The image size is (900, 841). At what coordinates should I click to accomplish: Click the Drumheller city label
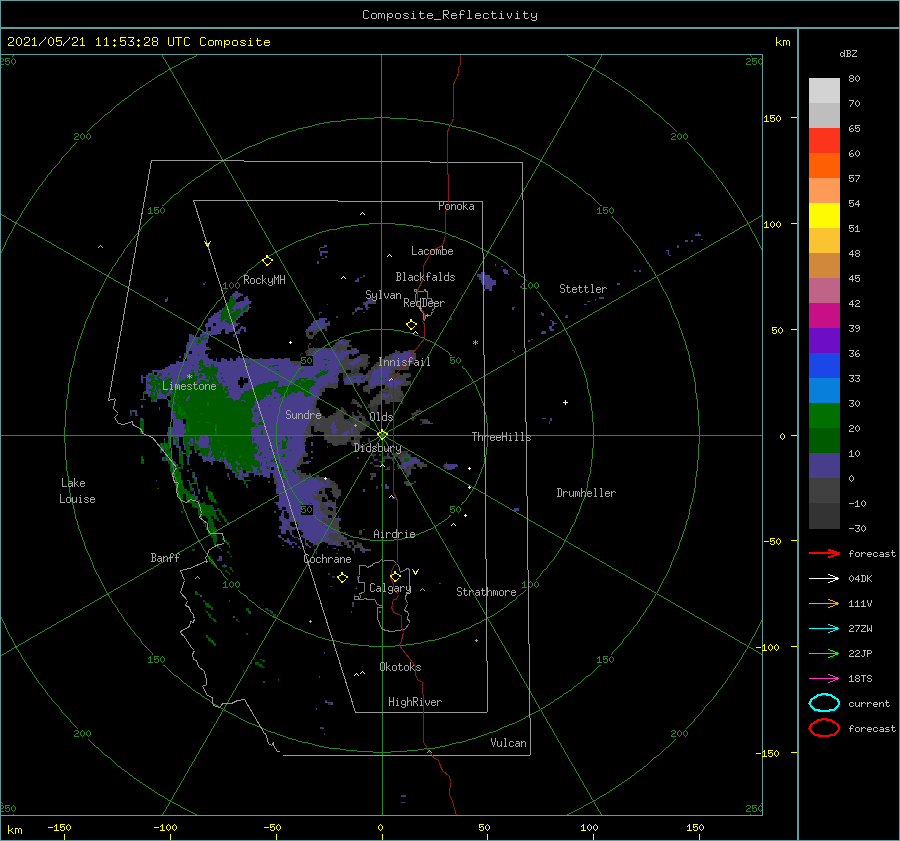pos(586,493)
